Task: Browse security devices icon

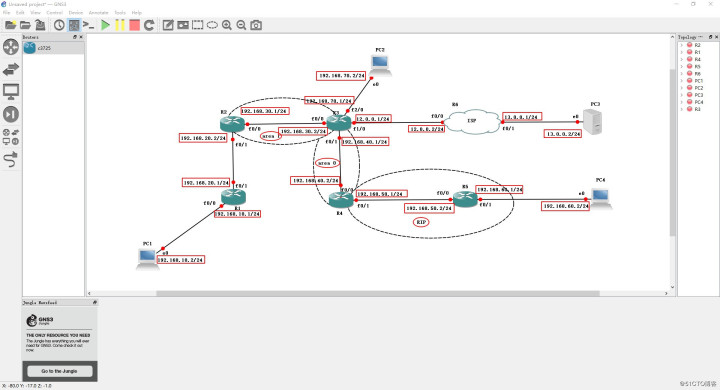Action: 11,114
